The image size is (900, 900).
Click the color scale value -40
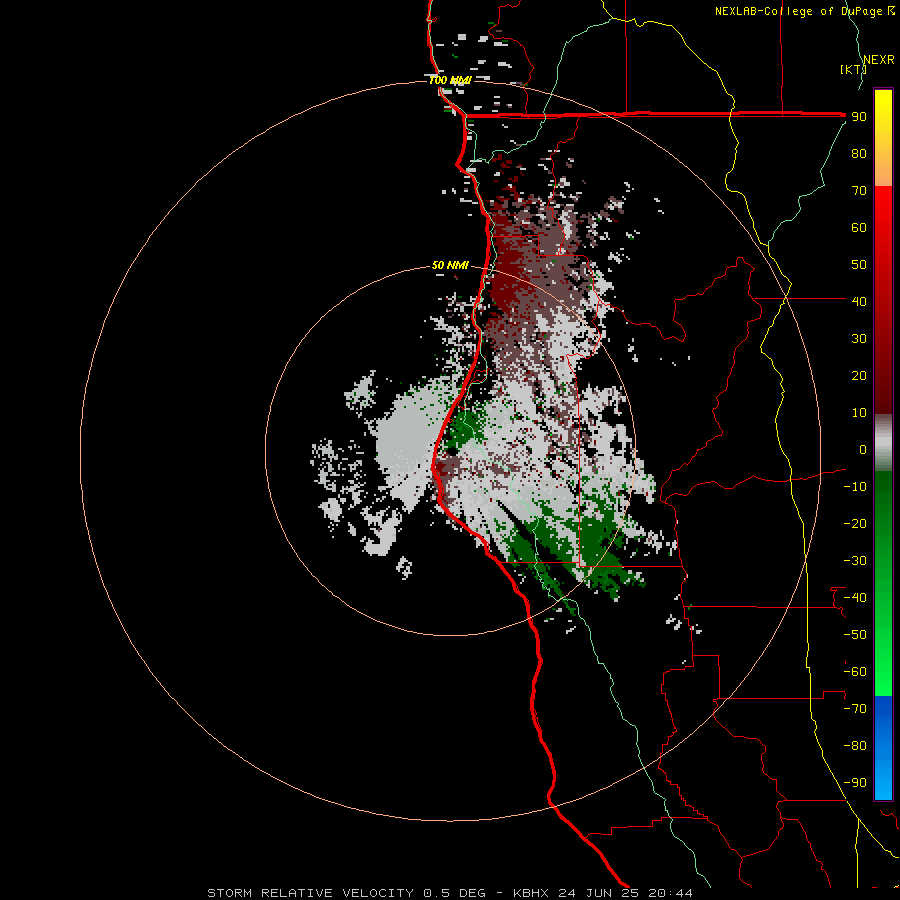click(855, 598)
